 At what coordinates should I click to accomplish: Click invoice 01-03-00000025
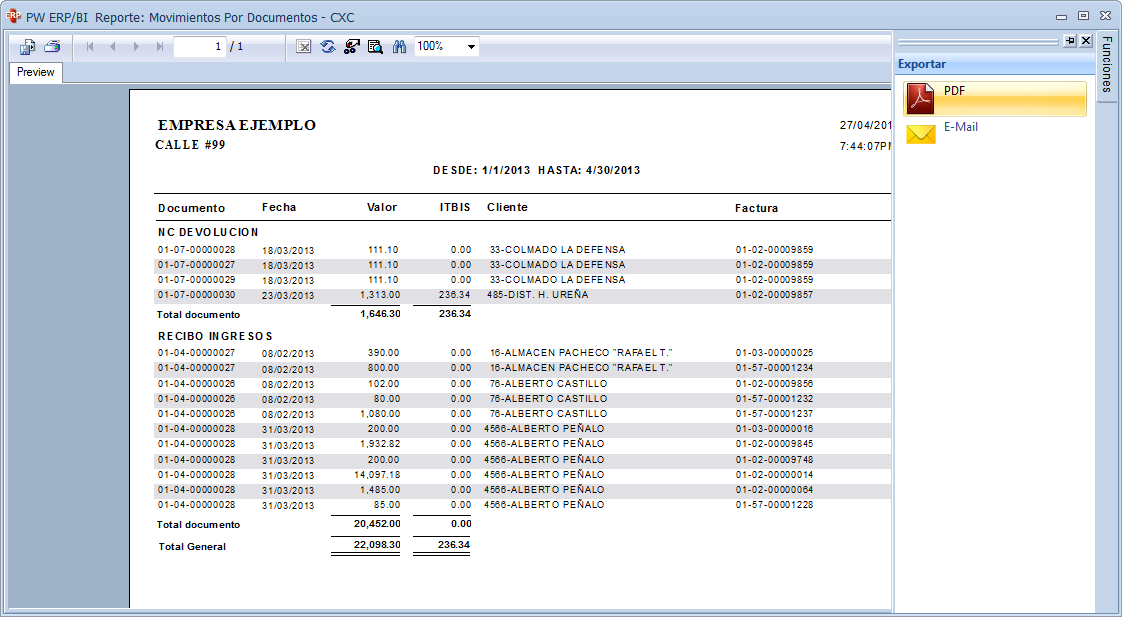pyautogui.click(x=774, y=353)
